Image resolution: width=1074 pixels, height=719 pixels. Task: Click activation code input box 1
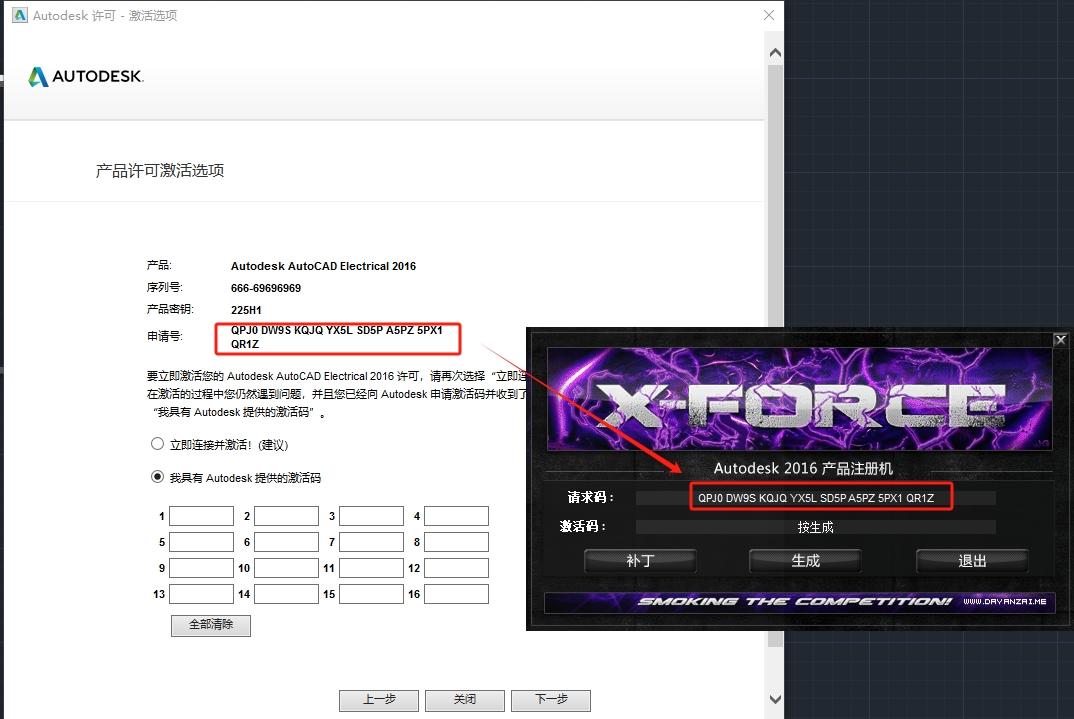click(x=201, y=516)
